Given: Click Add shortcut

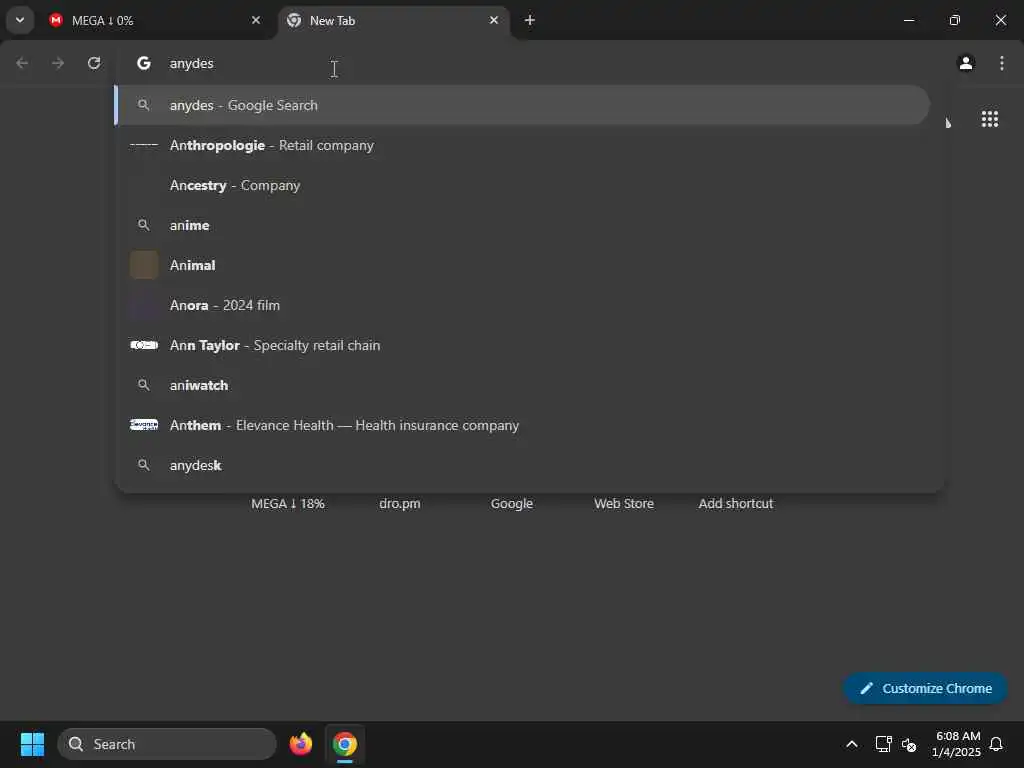Looking at the screenshot, I should coord(736,504).
